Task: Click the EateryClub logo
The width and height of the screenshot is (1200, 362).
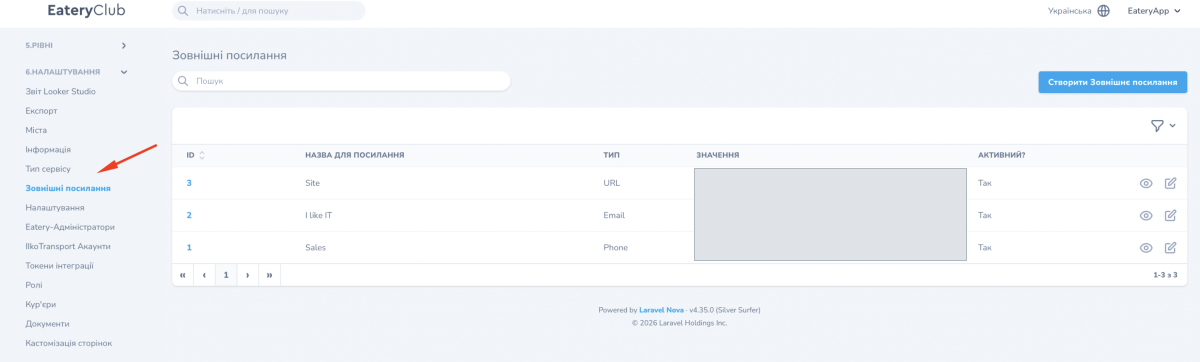Action: 86,11
